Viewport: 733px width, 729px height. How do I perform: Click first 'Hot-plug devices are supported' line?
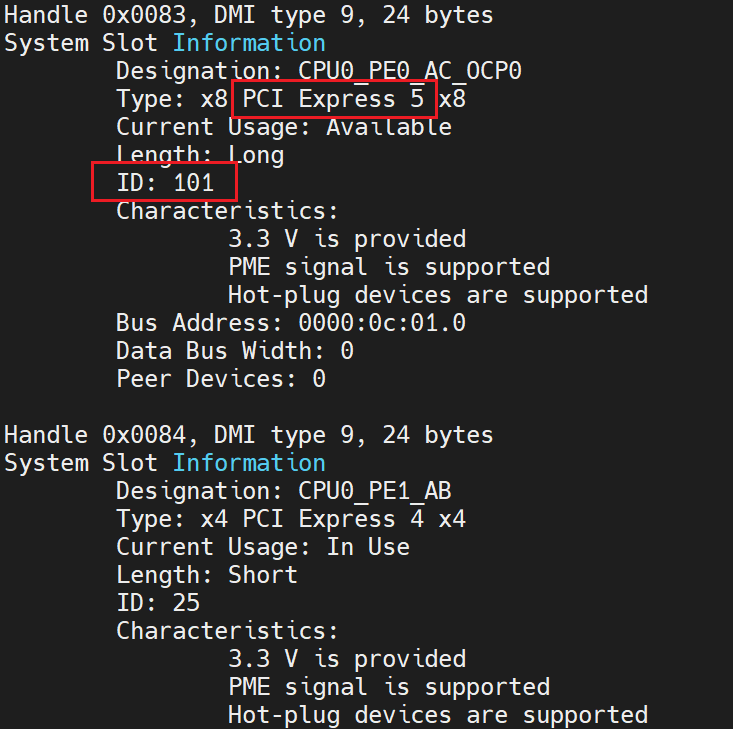(437, 295)
